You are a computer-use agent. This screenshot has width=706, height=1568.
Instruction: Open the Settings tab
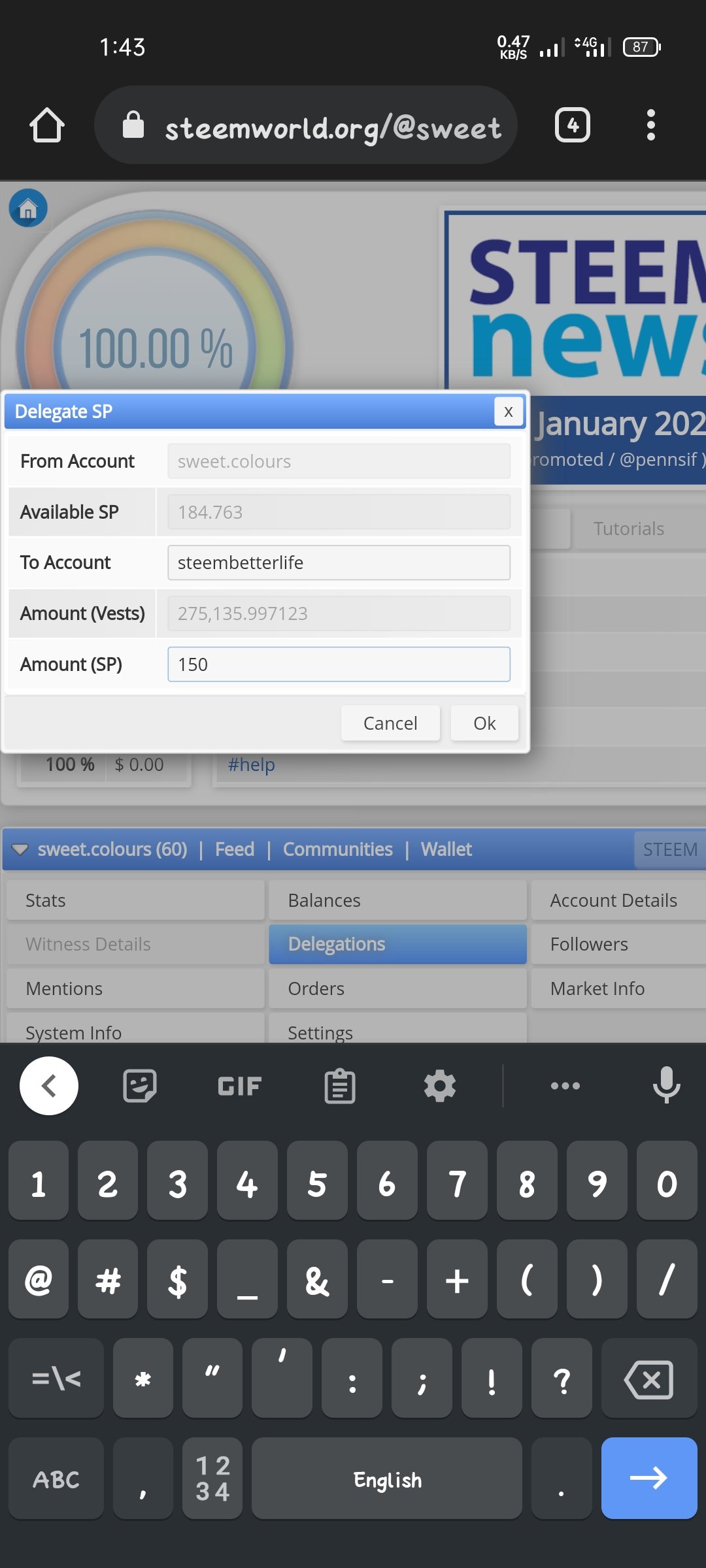point(397,1029)
